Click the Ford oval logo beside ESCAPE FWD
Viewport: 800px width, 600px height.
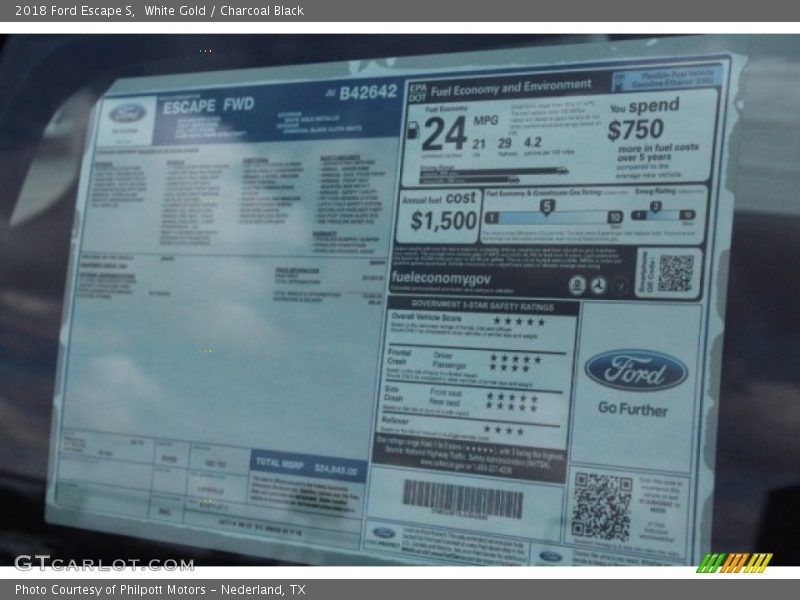(127, 113)
